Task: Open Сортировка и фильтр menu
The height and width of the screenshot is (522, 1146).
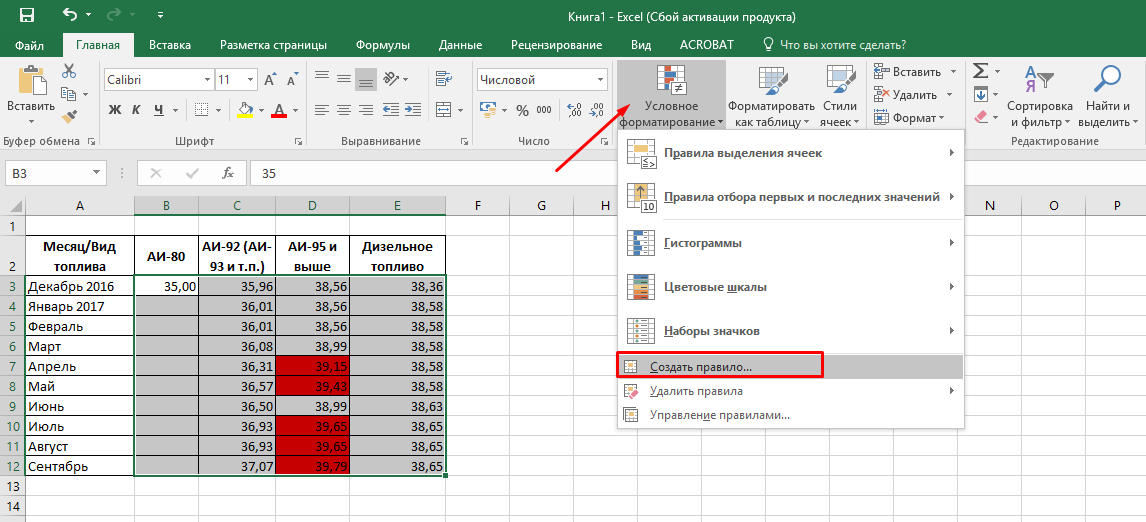Action: [x=1039, y=94]
